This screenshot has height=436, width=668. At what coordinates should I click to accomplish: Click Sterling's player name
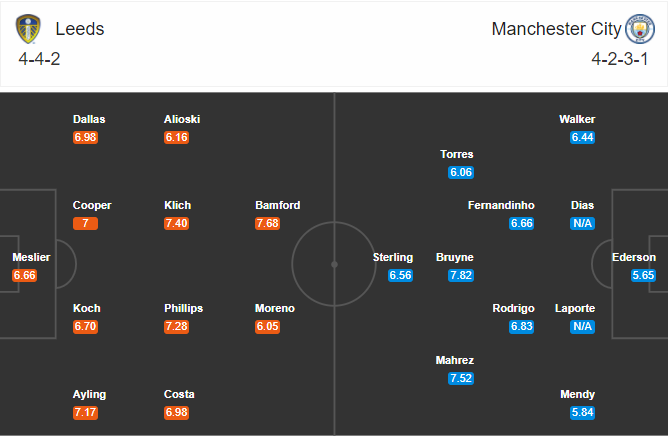393,257
